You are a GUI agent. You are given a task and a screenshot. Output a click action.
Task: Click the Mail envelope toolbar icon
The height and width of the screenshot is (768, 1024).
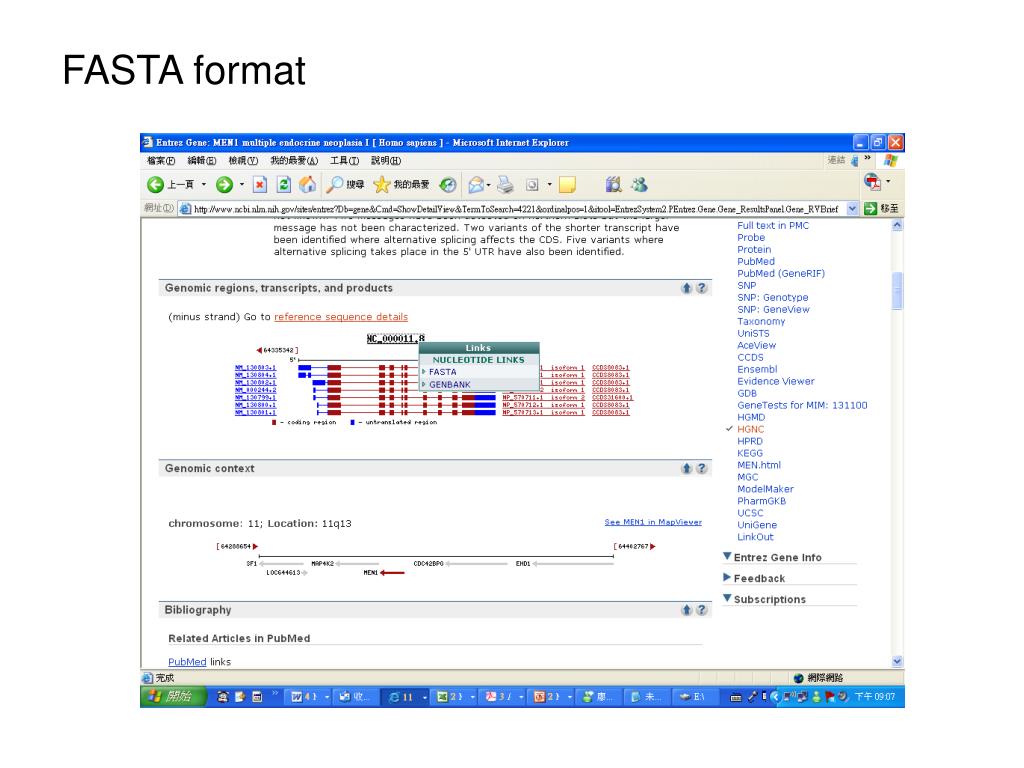[476, 185]
